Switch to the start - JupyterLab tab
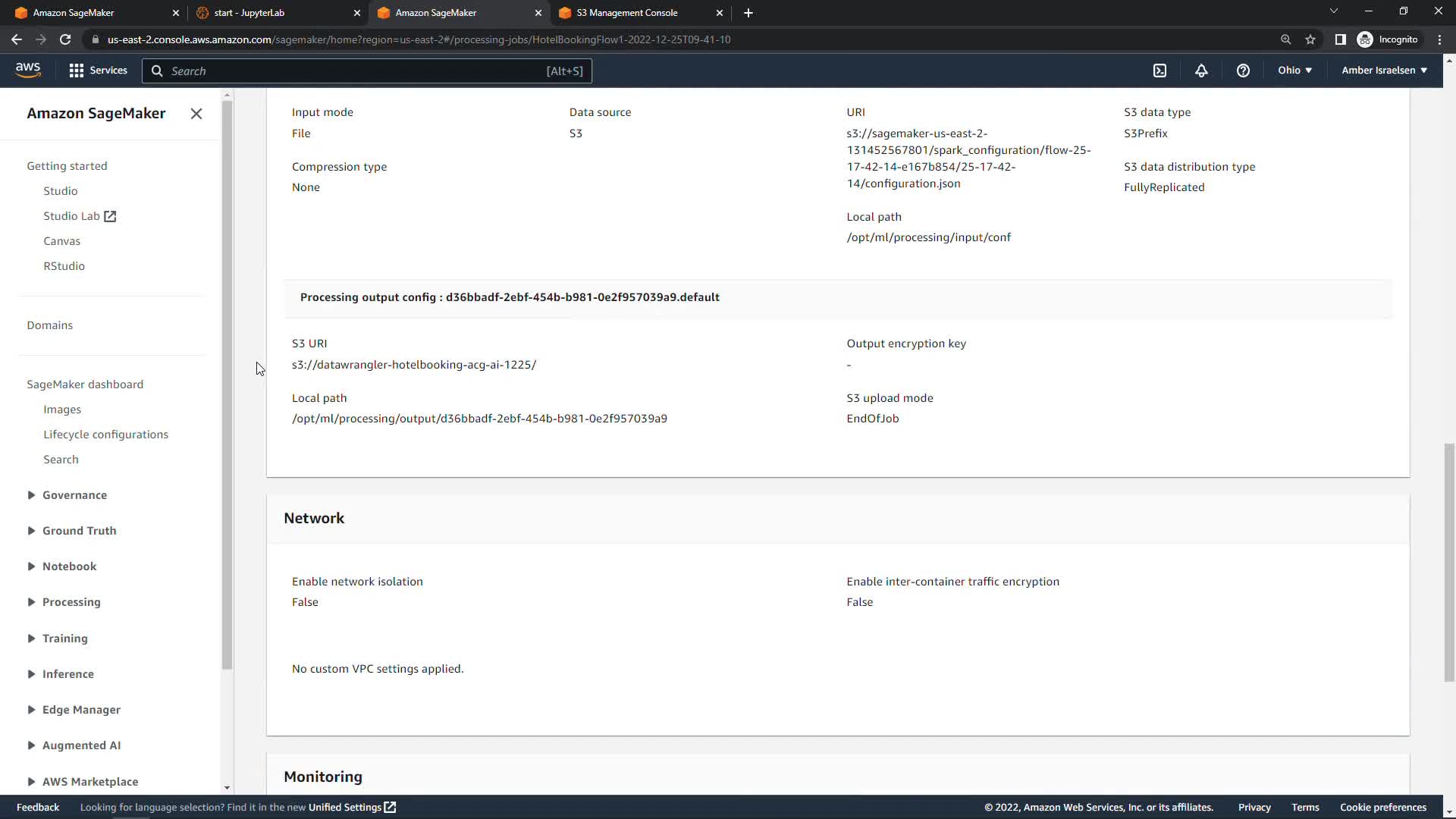This screenshot has height=819, width=1456. 249,13
